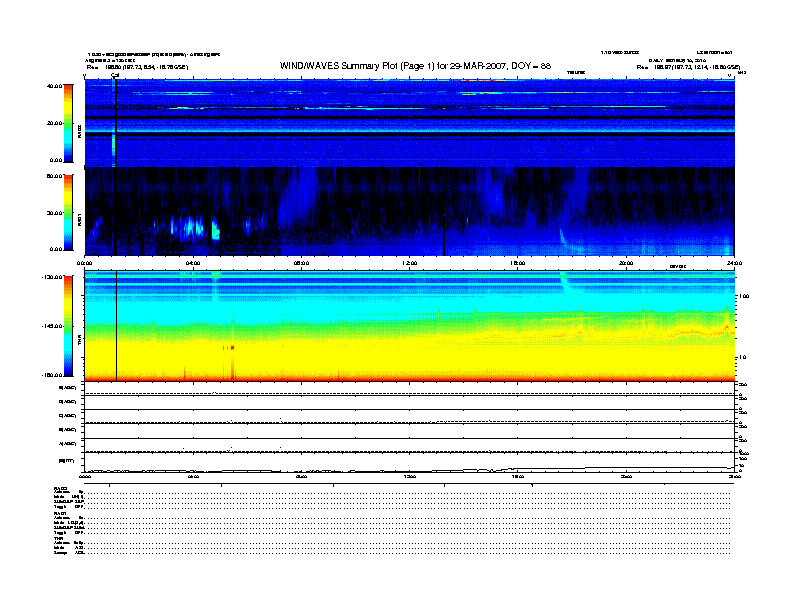This screenshot has height=612, width=792.
Task: Click the 10 tick label beside TNR panel
Action: 743,357
